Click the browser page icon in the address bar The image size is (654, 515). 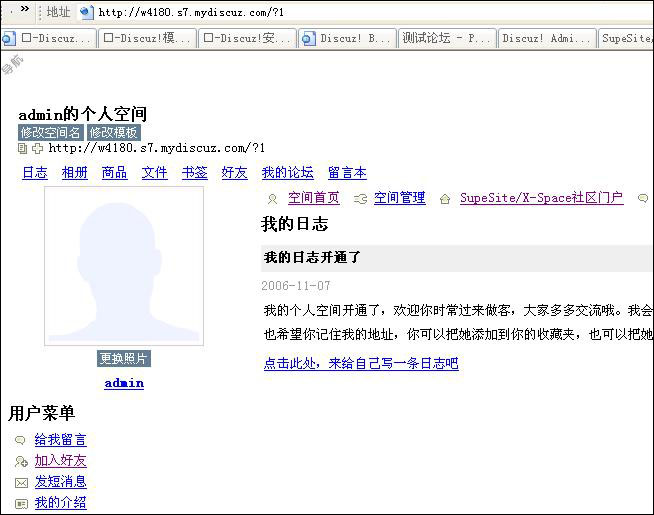(x=86, y=12)
